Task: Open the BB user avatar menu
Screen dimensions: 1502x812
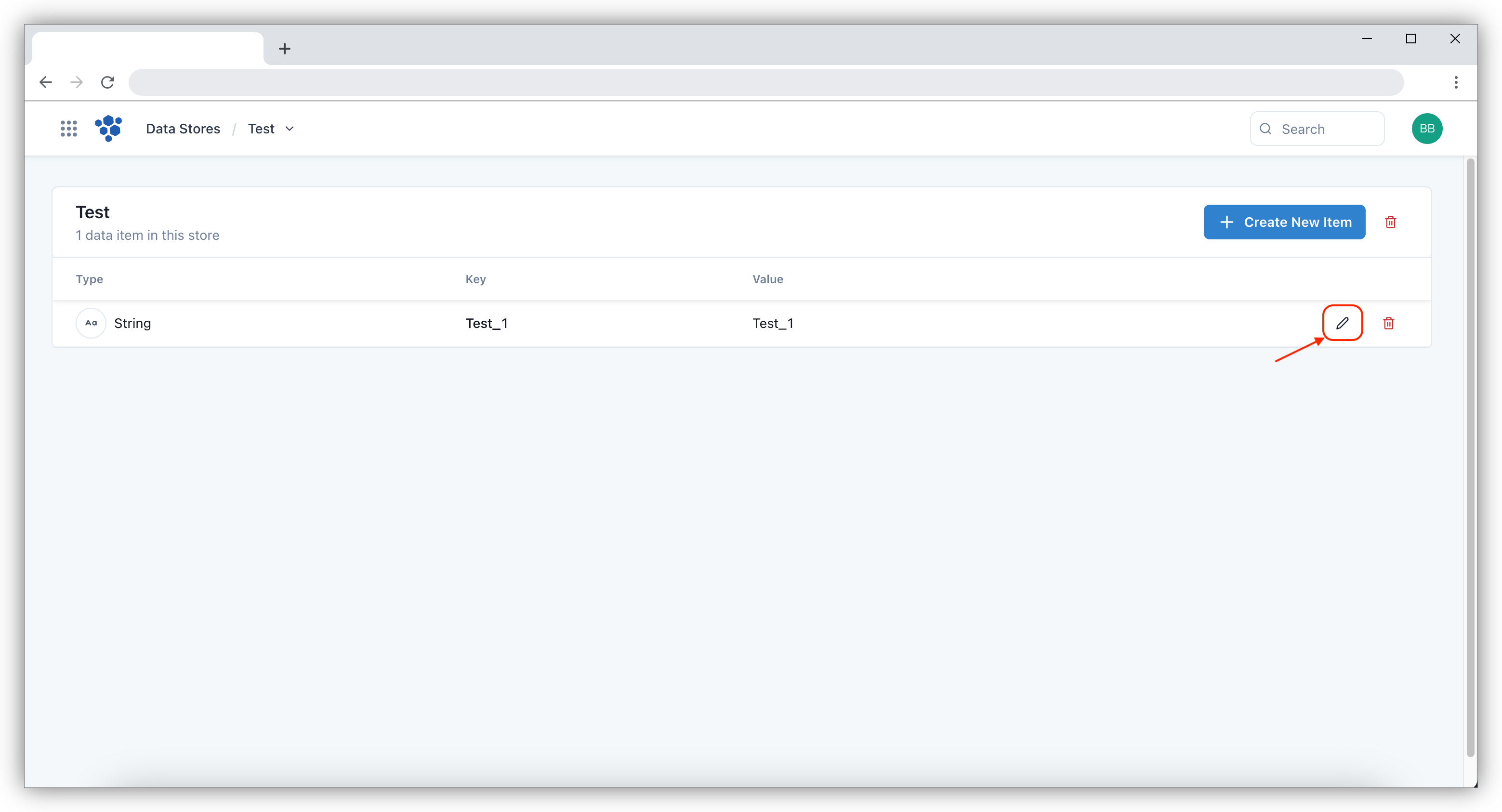Action: (x=1427, y=129)
